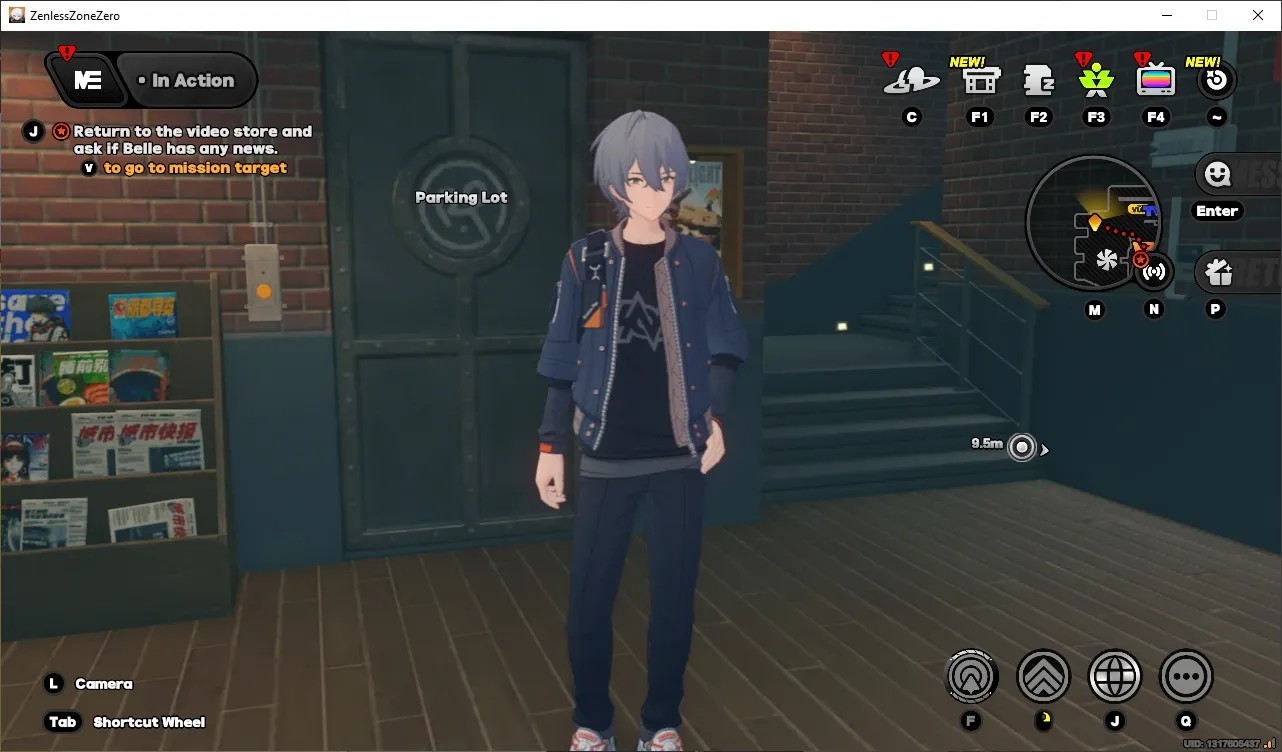Click 'to go to mission target' prompt
Screen dimensions: 1282x752
pos(195,168)
